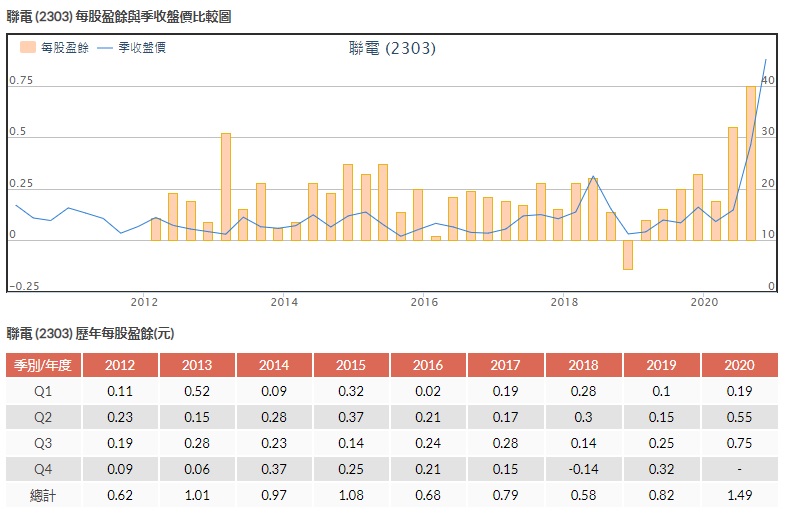Viewport: 787px width, 519px height.
Task: Click the 2012 Q1 value 0.11
Action: 120,391
